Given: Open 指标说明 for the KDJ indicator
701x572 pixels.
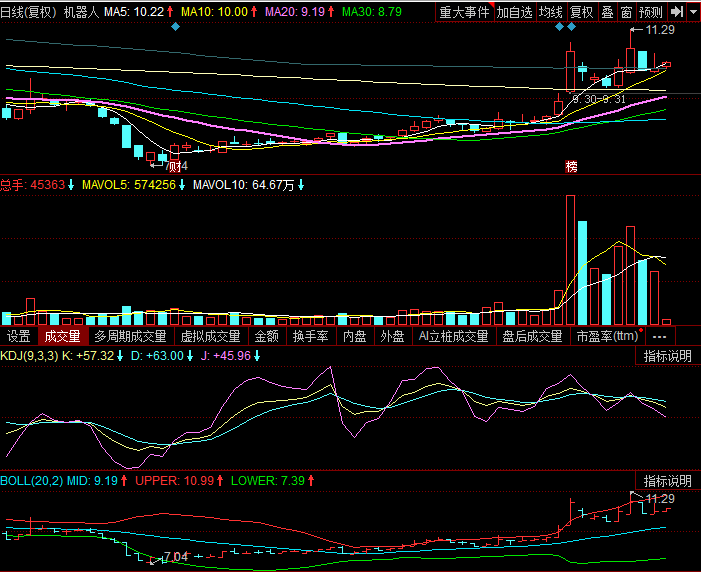Looking at the screenshot, I should [x=667, y=355].
